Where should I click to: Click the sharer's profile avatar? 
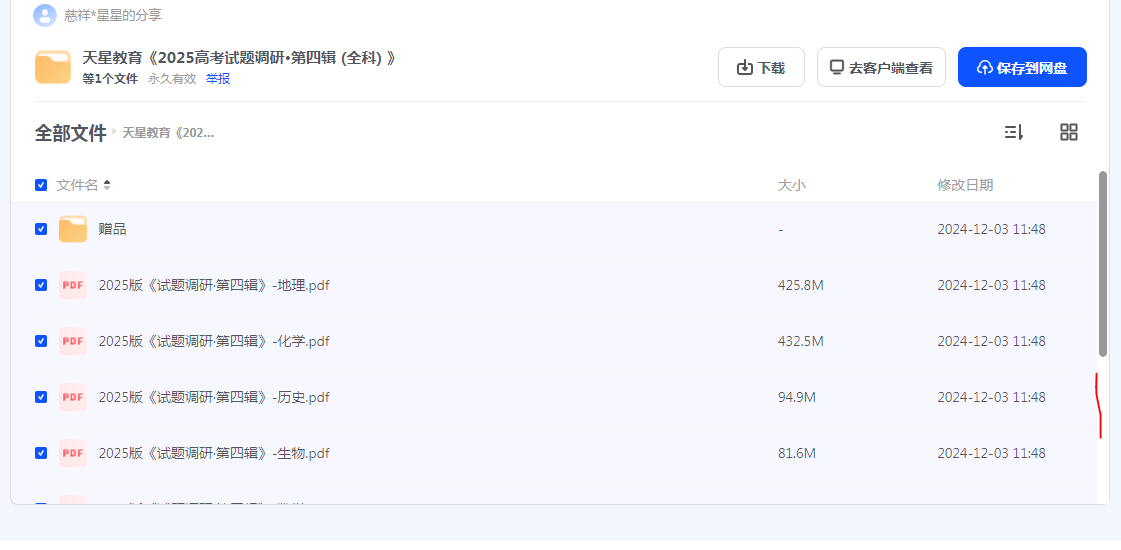coord(45,15)
